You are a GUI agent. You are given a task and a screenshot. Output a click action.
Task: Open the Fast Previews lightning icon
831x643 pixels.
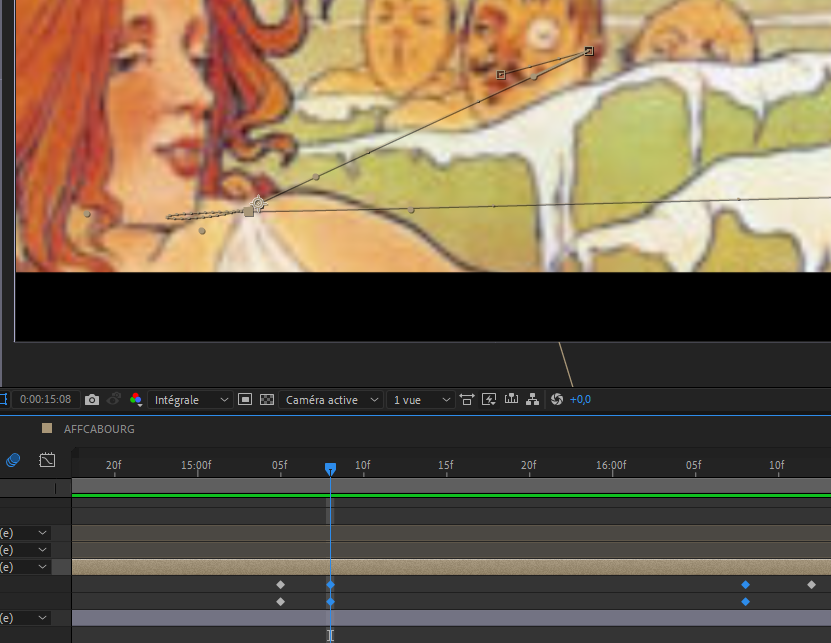click(x=489, y=399)
